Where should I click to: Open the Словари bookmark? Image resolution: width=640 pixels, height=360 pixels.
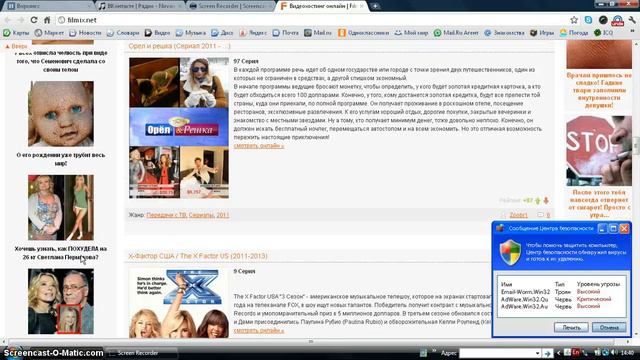click(x=123, y=33)
